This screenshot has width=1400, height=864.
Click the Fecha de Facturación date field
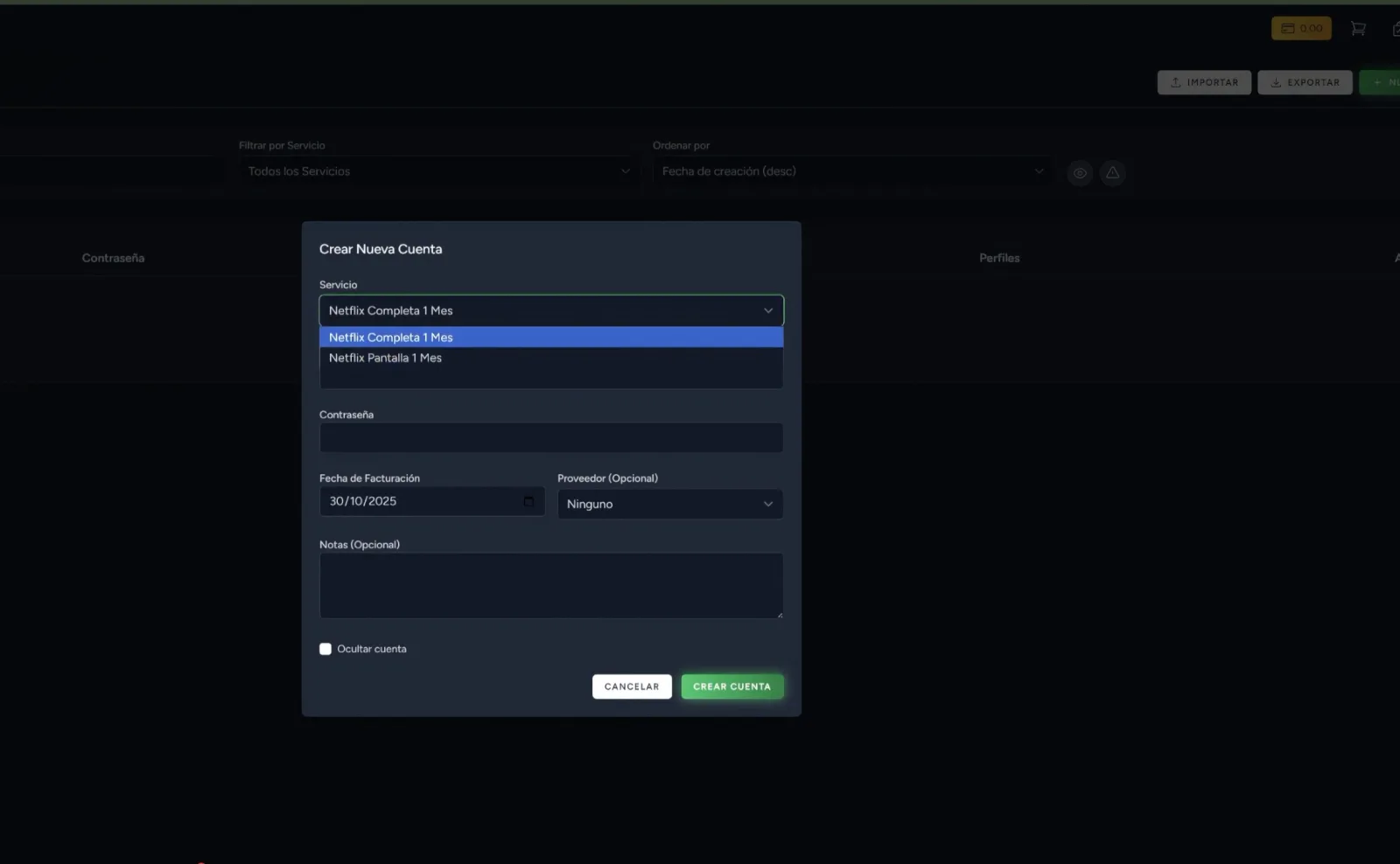click(431, 501)
